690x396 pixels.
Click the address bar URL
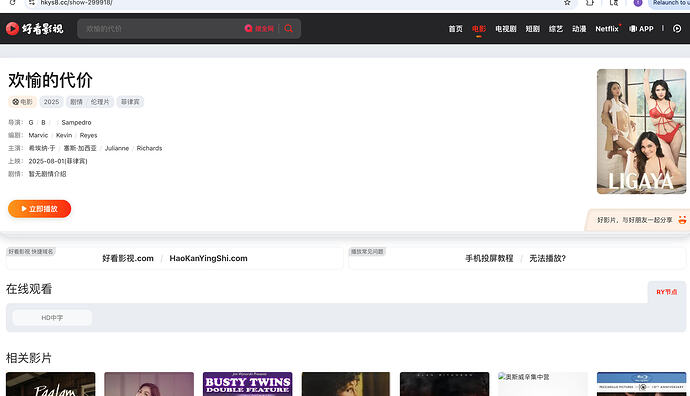point(76,3)
